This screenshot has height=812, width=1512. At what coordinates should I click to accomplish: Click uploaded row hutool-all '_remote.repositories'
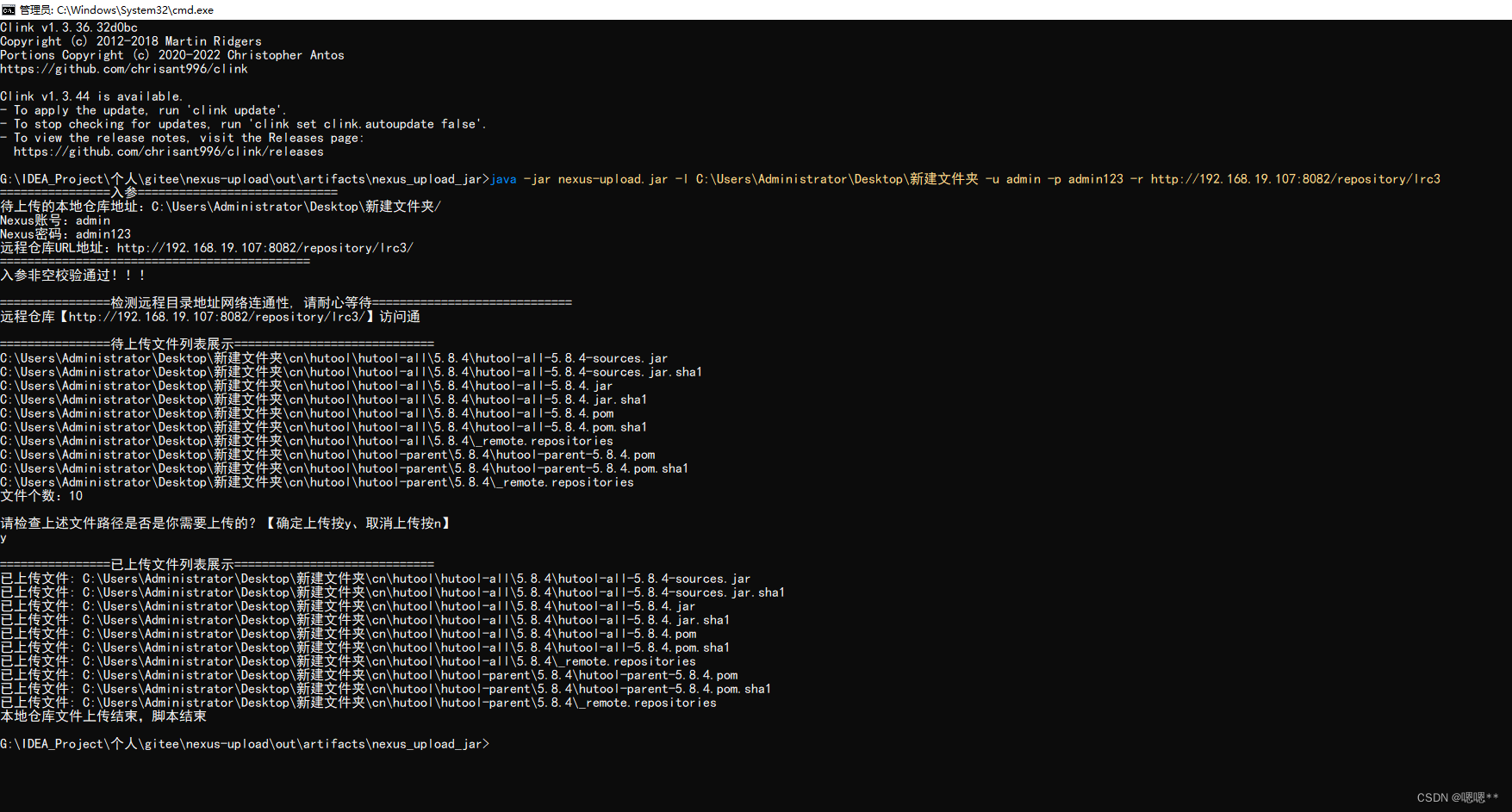(x=348, y=661)
